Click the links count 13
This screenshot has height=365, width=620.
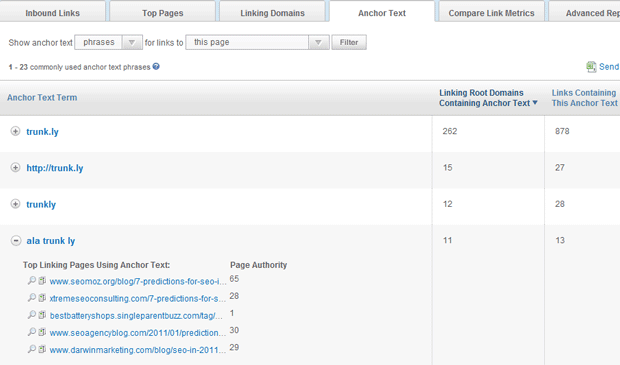[560, 240]
